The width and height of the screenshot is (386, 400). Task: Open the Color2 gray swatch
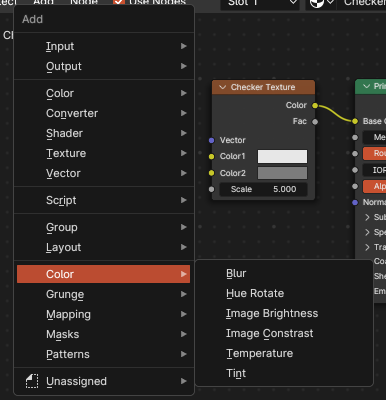[x=282, y=173]
